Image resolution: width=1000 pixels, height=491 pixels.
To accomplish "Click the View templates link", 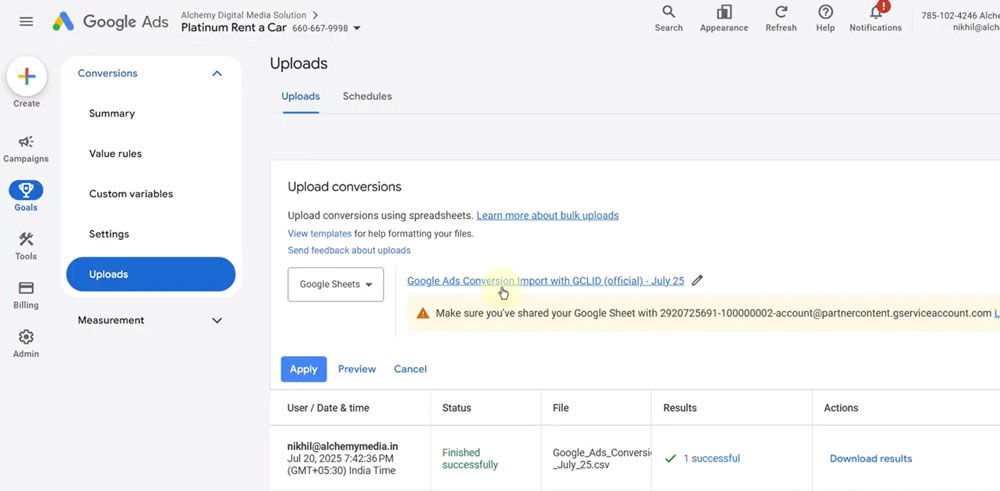I will [320, 233].
